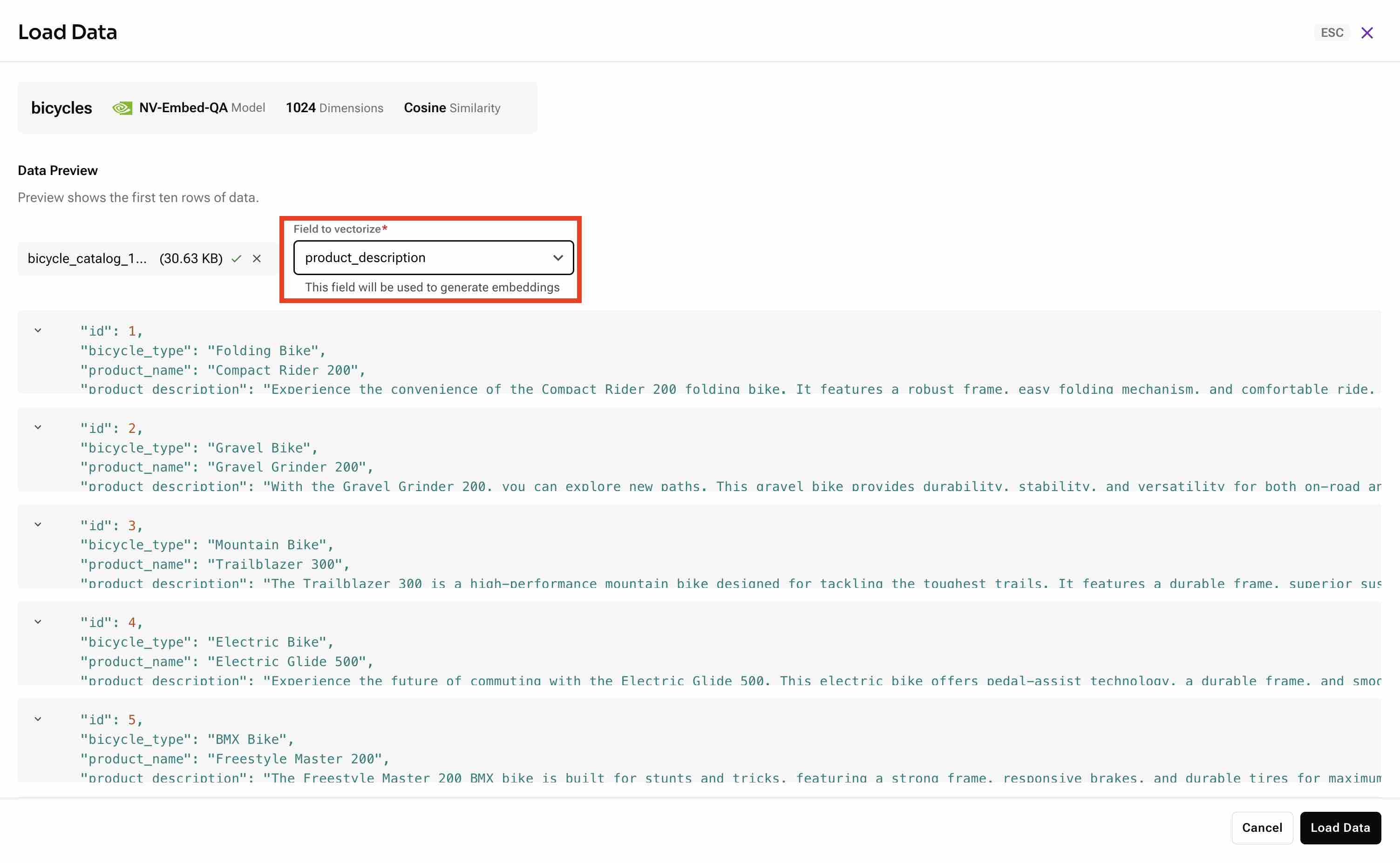Click the Cancel button
1400x863 pixels.
click(1262, 827)
